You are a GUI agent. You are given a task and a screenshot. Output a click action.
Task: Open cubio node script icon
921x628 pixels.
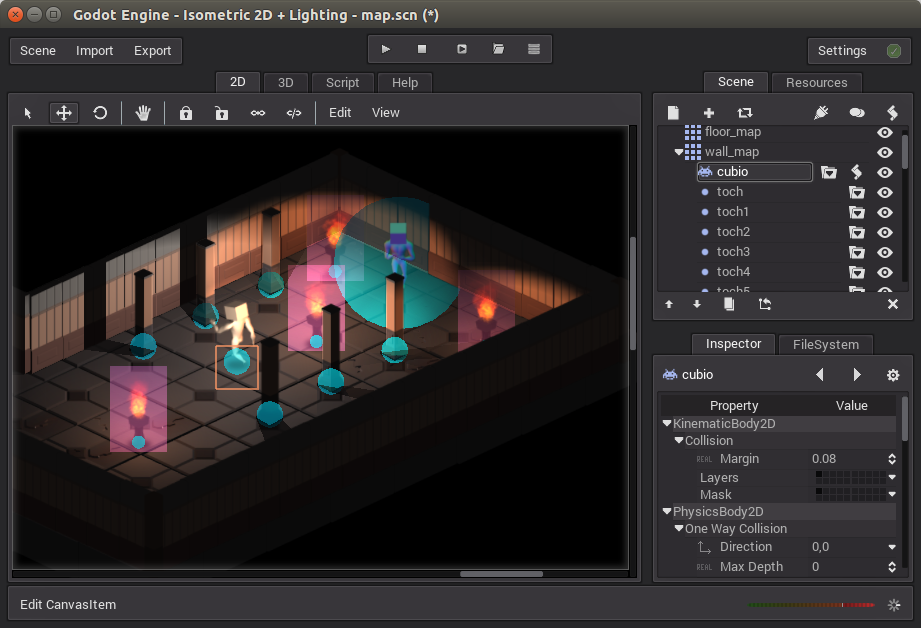coord(856,172)
